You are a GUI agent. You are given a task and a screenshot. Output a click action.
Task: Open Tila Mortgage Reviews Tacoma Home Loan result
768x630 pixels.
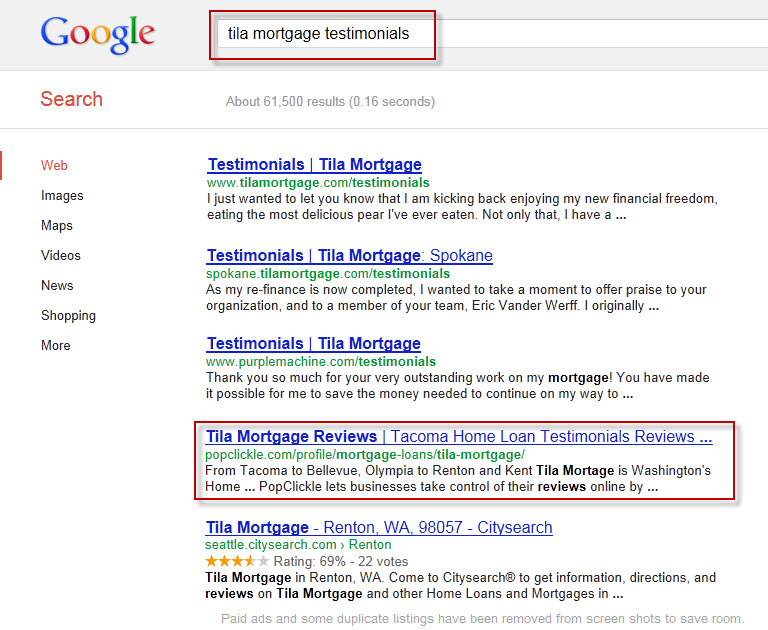[x=459, y=436]
